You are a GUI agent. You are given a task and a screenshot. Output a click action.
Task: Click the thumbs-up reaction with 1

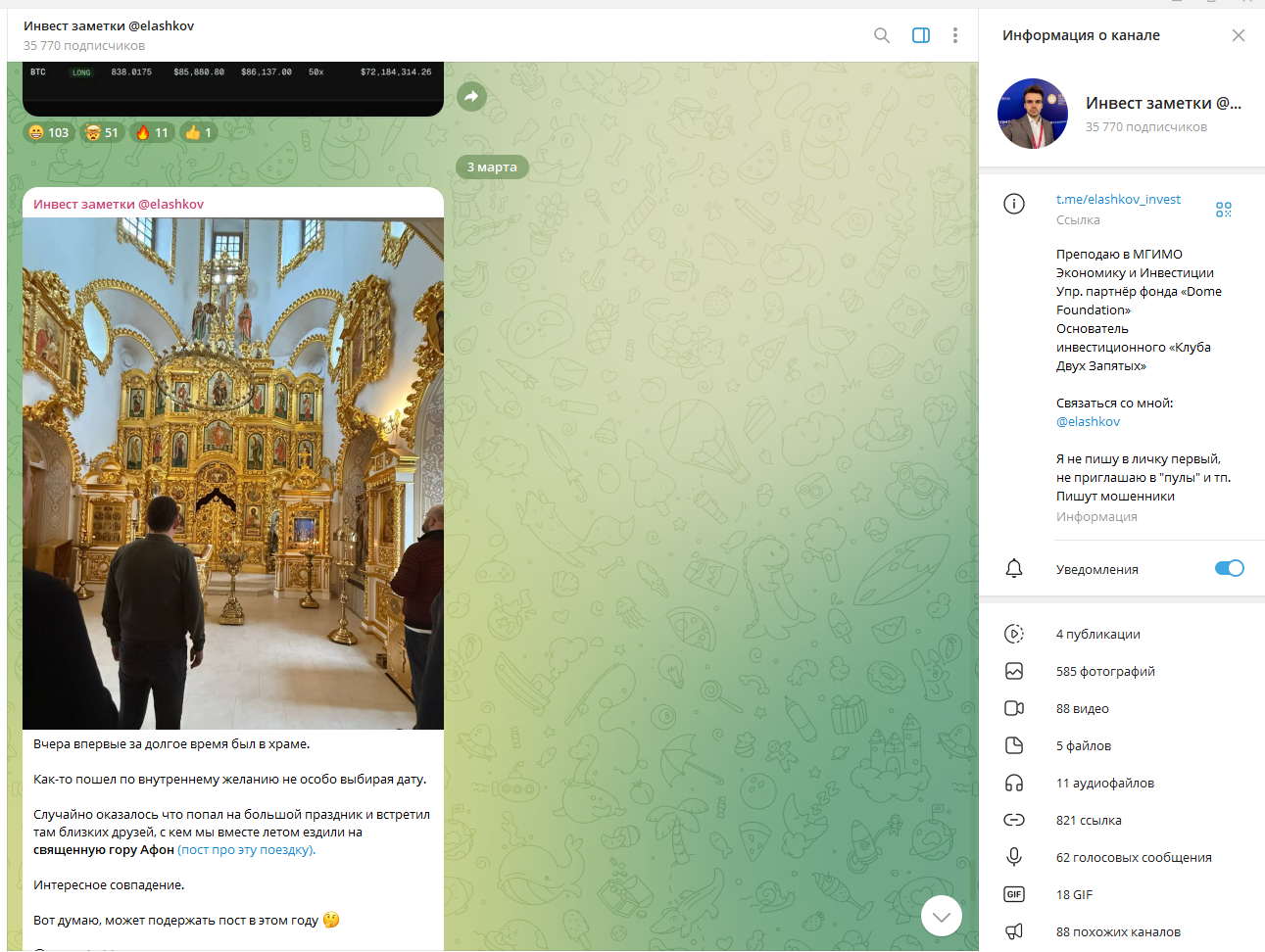coord(199,132)
